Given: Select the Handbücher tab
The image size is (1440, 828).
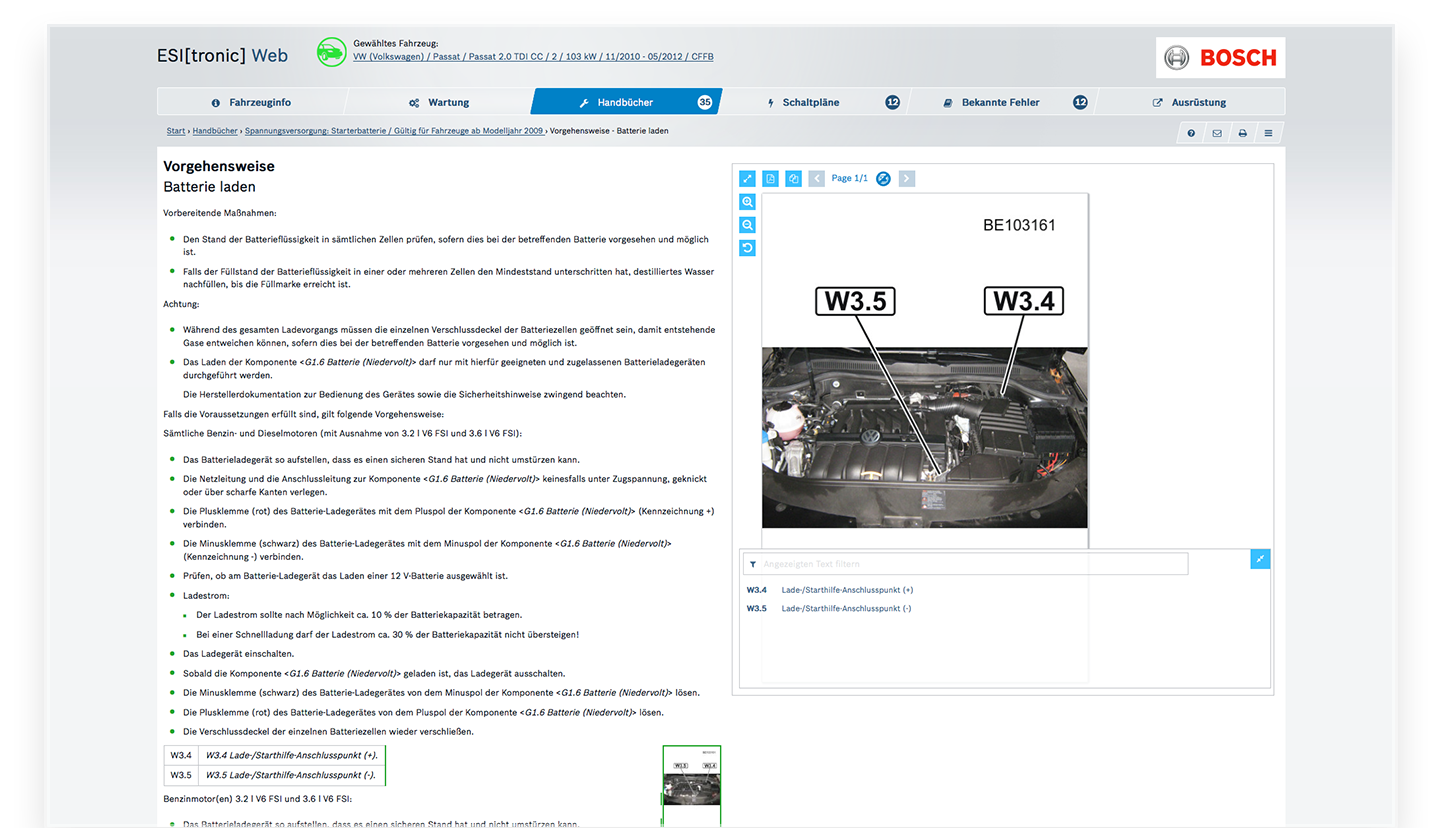Looking at the screenshot, I should coord(626,102).
